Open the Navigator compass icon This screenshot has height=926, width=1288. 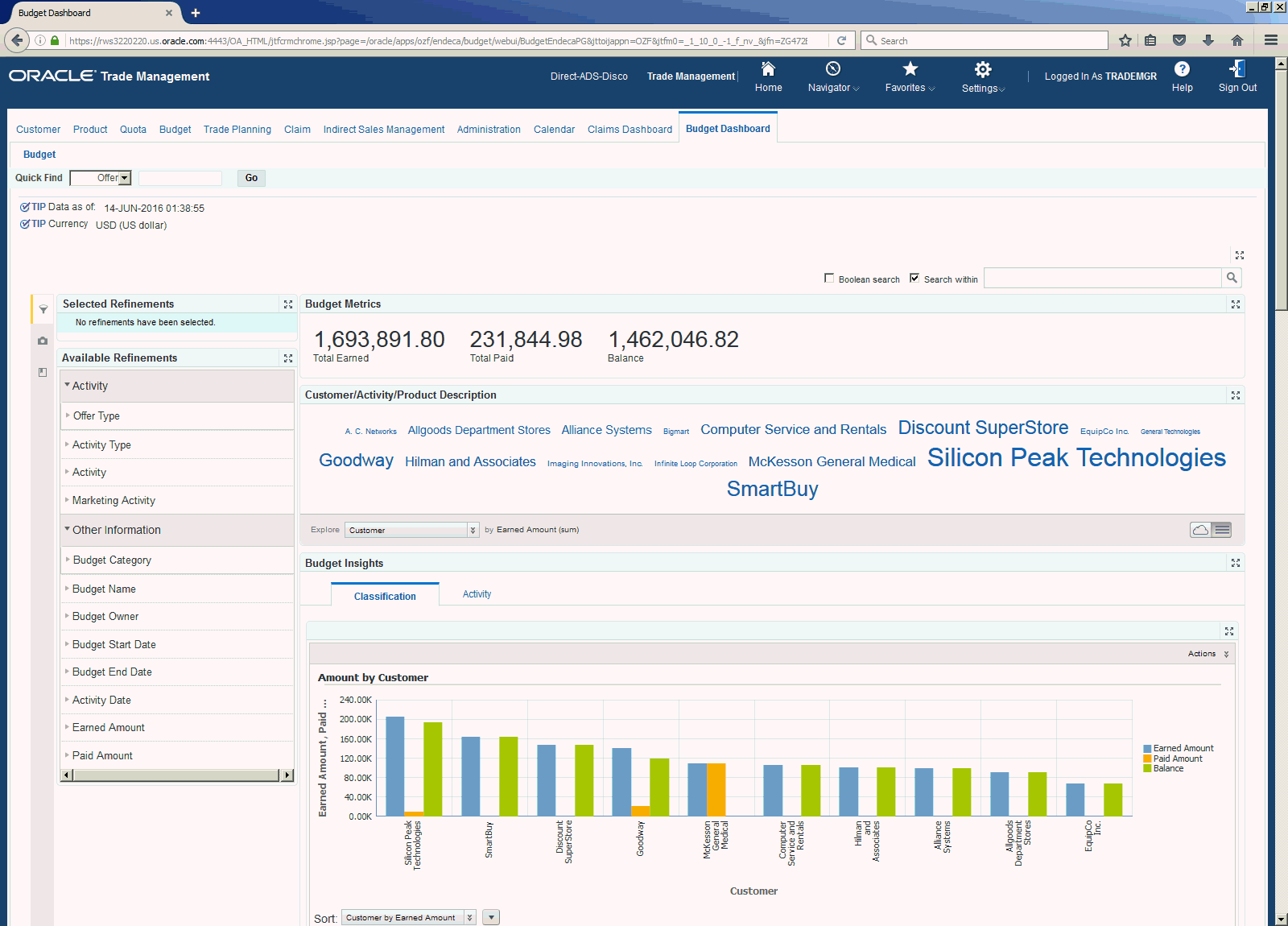point(833,69)
